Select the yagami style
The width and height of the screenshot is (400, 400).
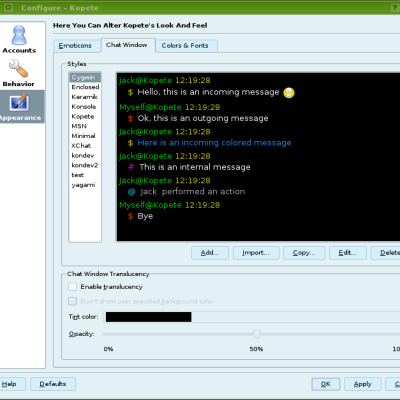pyautogui.click(x=85, y=185)
